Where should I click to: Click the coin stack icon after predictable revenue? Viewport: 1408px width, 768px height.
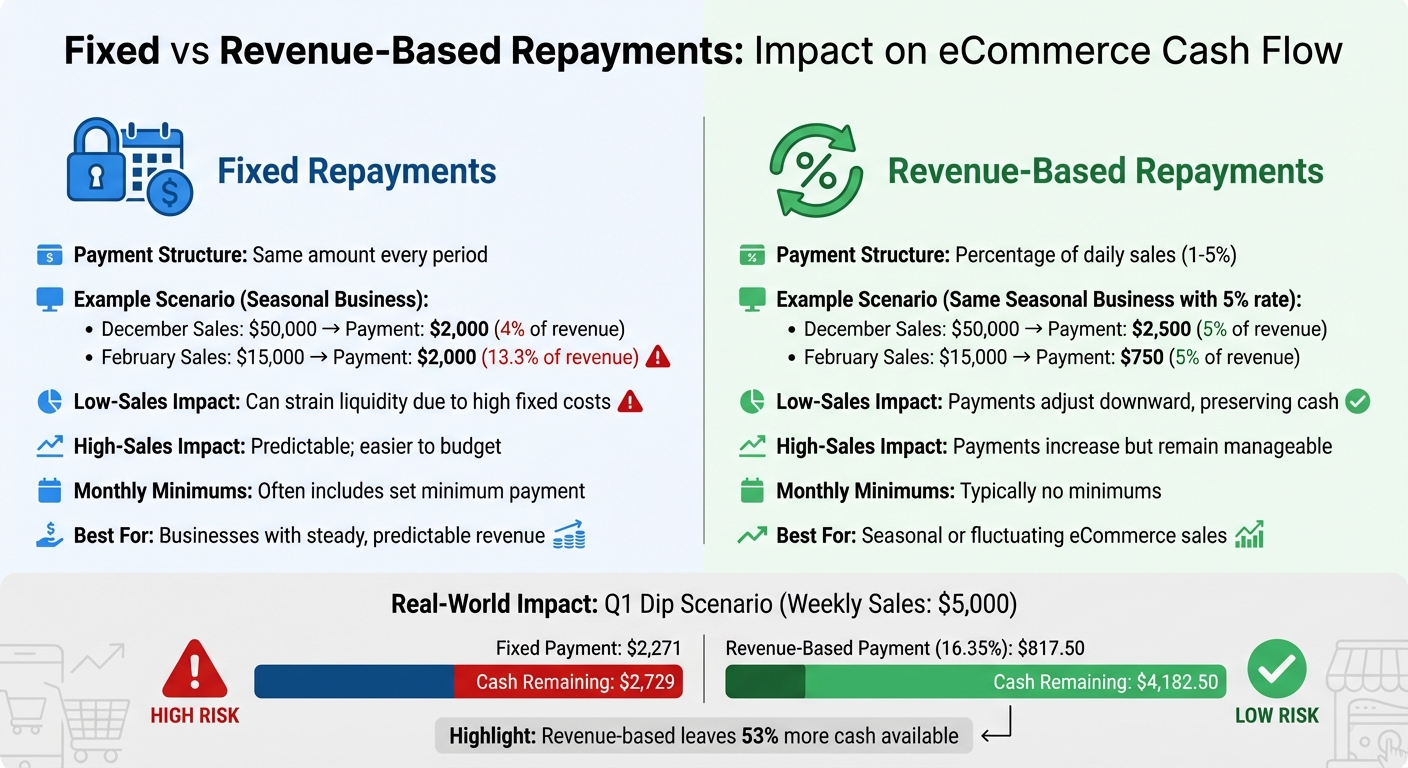tap(569, 535)
